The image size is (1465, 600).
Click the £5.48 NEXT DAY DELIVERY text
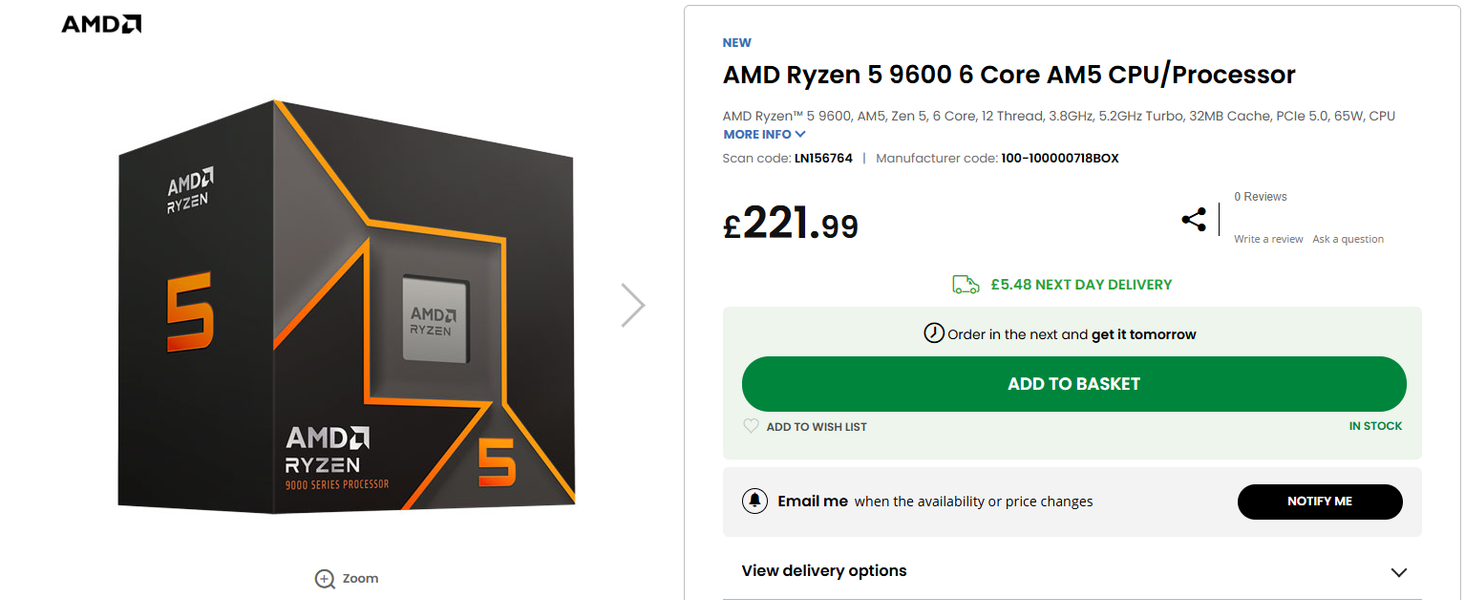1081,285
